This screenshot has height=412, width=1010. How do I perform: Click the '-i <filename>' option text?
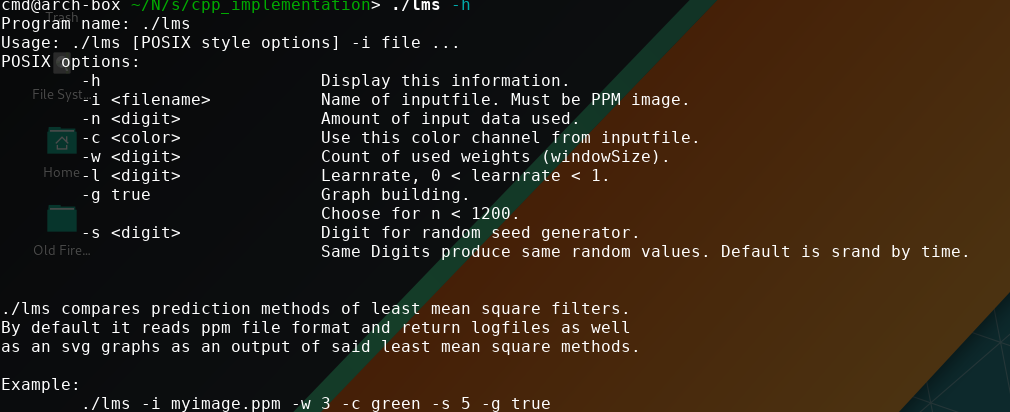tap(146, 100)
